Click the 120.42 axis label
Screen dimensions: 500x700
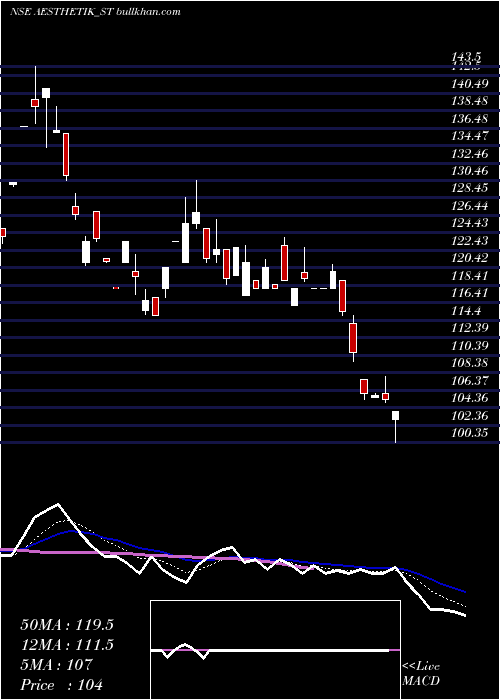[470, 259]
